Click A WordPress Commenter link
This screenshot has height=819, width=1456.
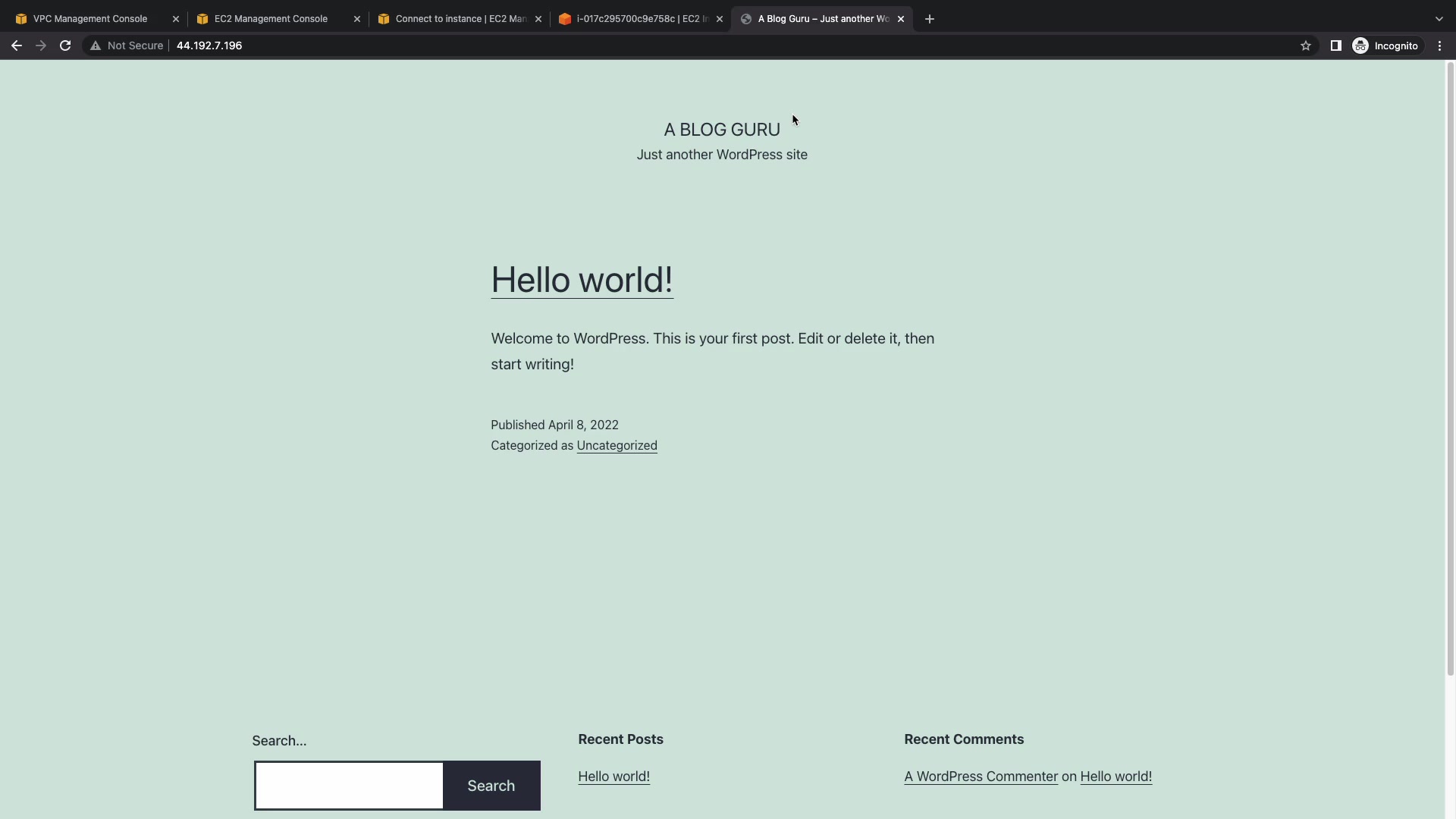981,777
